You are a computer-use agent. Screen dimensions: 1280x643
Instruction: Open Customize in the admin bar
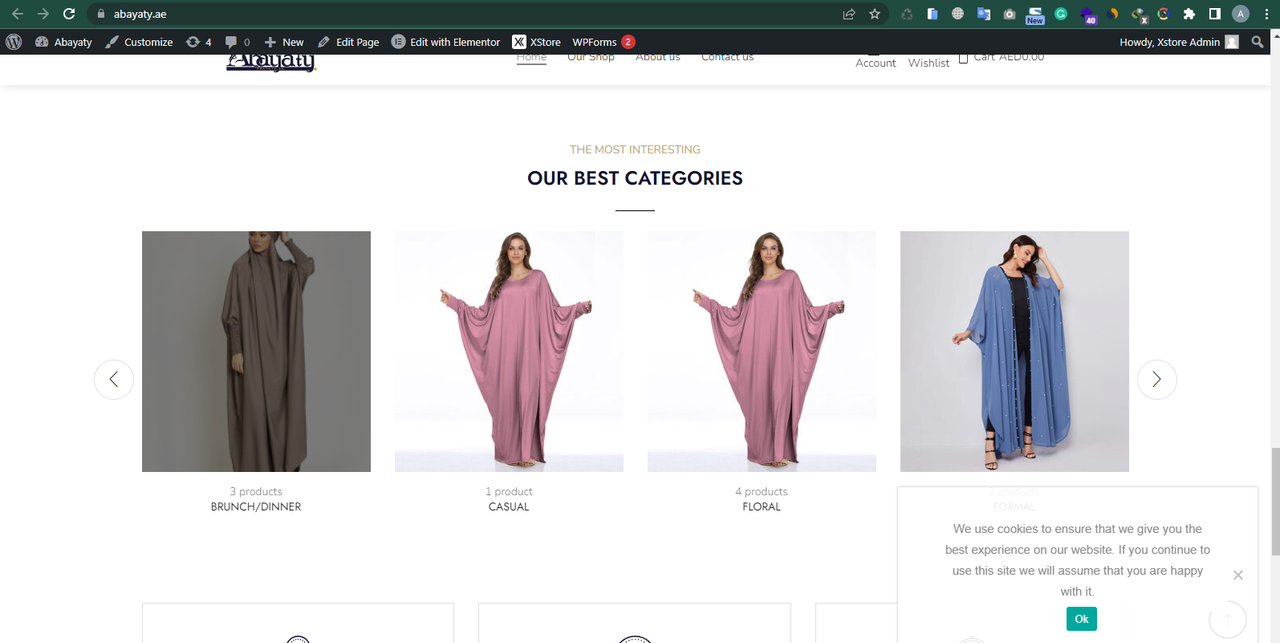[x=140, y=42]
